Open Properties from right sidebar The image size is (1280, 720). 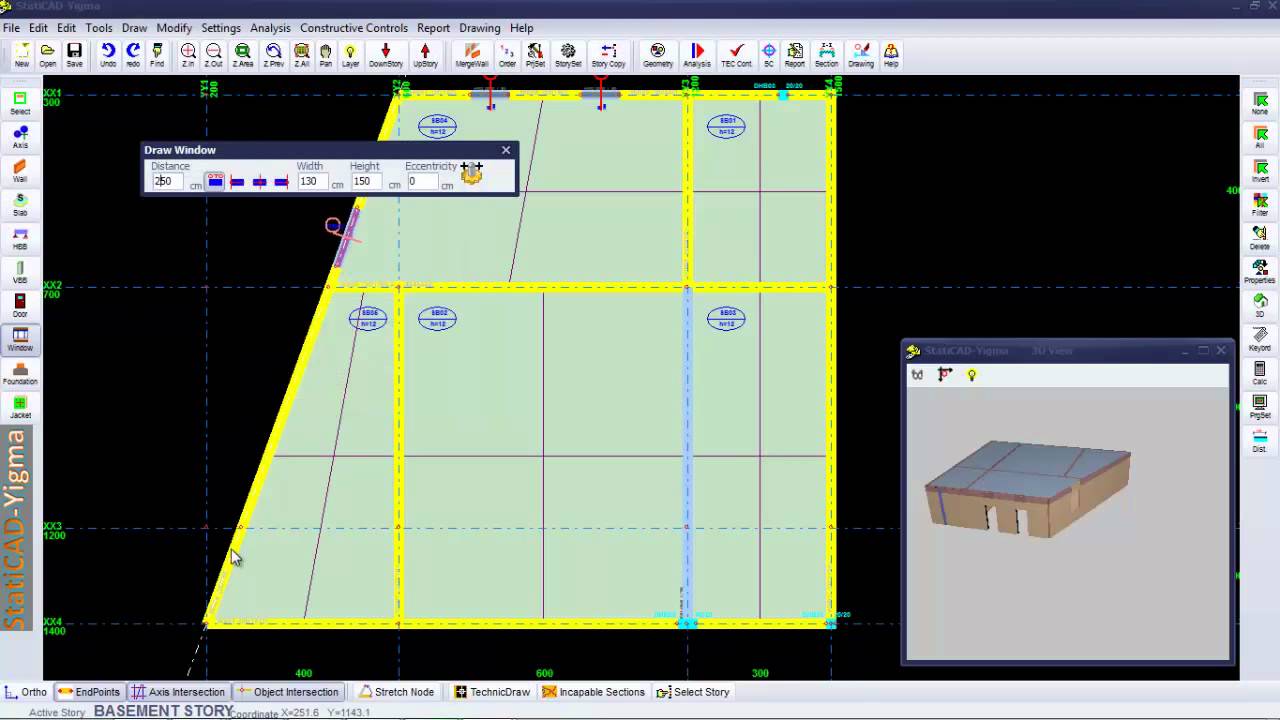1260,273
